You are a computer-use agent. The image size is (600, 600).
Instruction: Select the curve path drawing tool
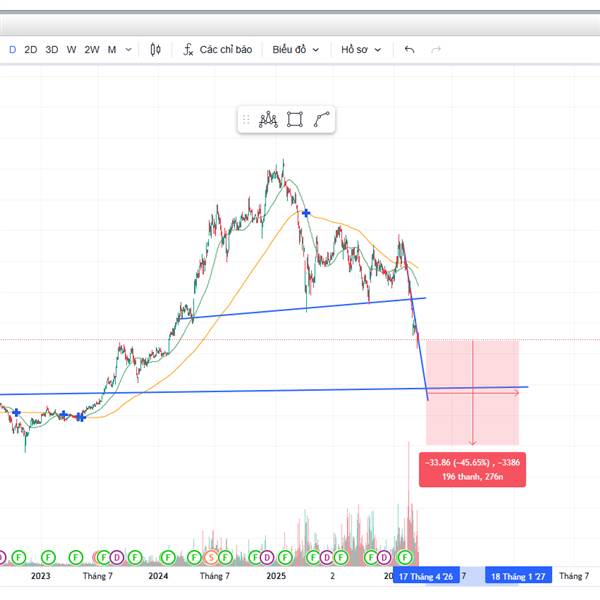click(x=321, y=120)
